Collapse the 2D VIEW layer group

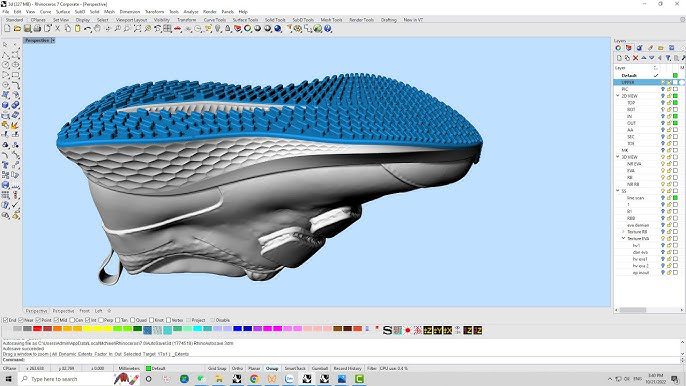(618, 96)
